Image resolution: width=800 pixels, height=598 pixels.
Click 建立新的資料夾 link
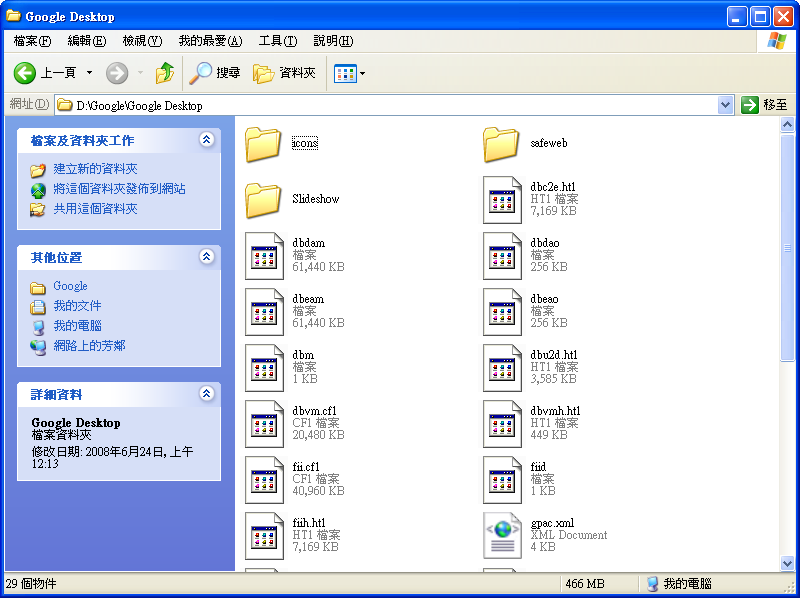click(x=95, y=169)
